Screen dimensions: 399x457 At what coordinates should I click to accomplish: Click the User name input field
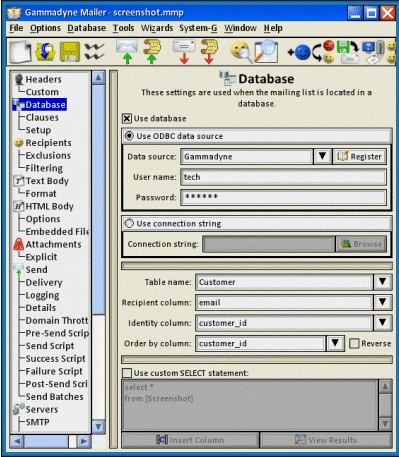tap(283, 177)
